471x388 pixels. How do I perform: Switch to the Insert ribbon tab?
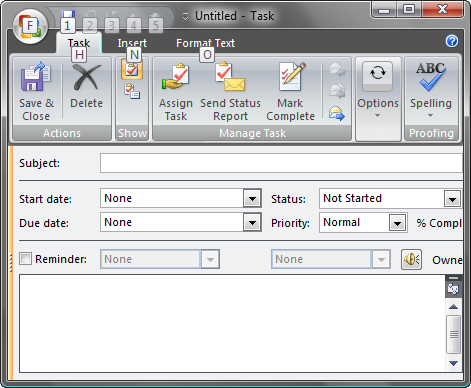pyautogui.click(x=132, y=43)
